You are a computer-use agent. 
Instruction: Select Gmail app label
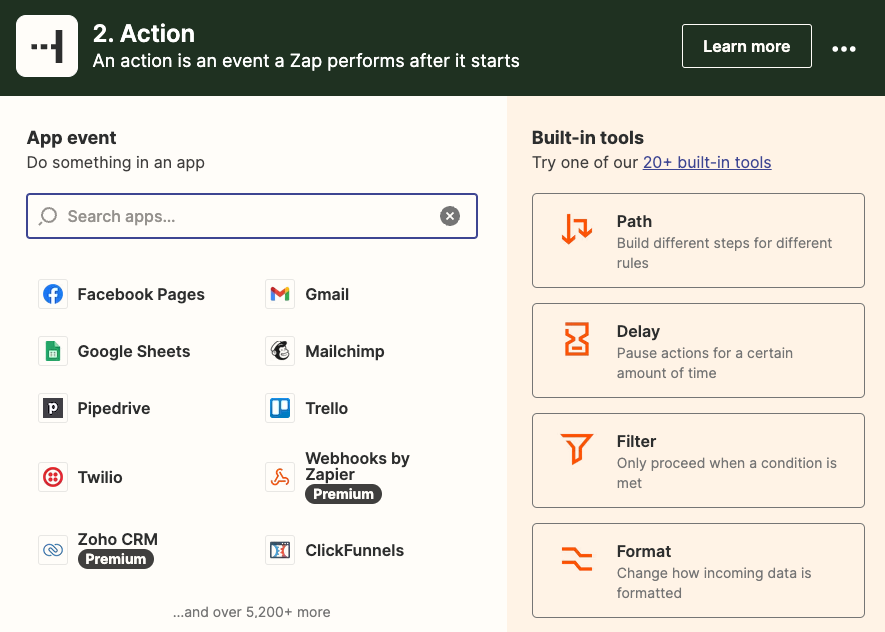click(327, 295)
